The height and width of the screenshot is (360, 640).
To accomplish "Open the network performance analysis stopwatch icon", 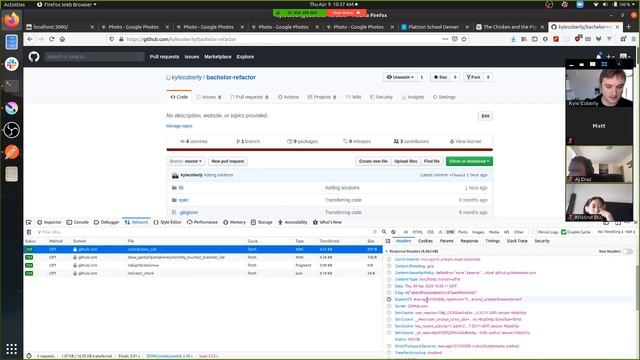I will coord(29,356).
